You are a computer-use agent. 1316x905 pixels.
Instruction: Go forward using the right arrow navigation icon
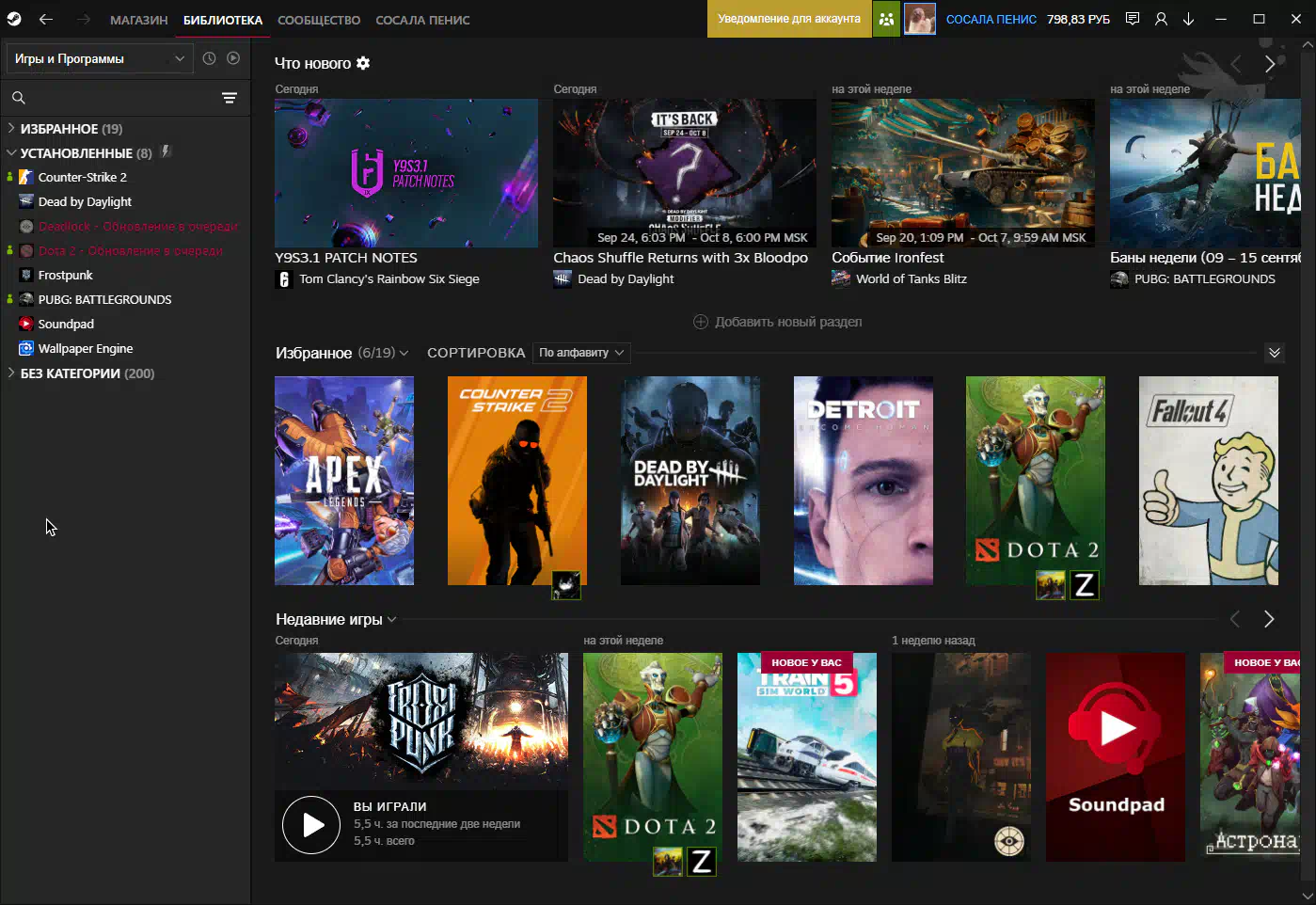click(84, 19)
